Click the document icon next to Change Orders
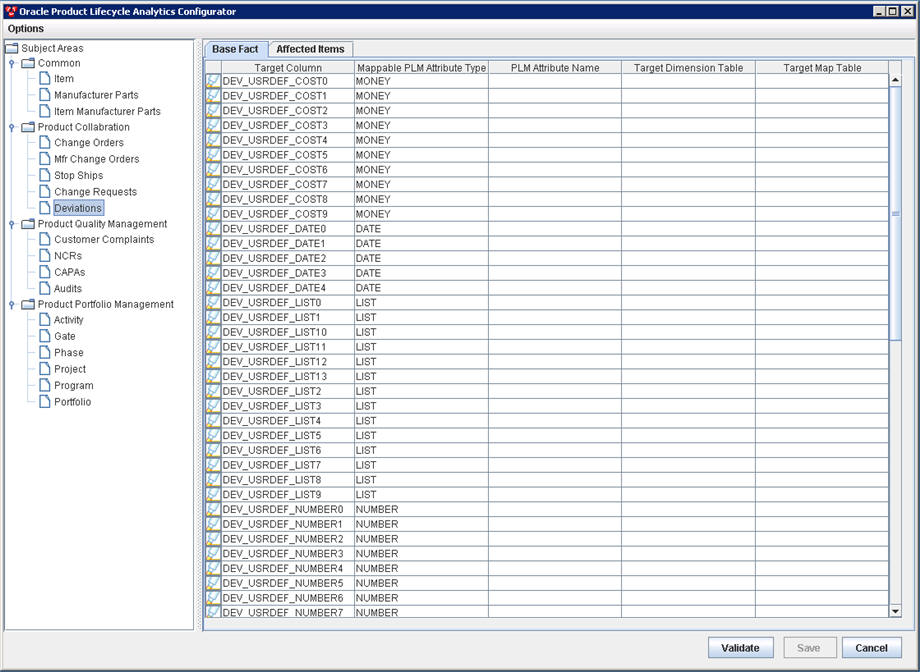This screenshot has width=920, height=672. 45,142
